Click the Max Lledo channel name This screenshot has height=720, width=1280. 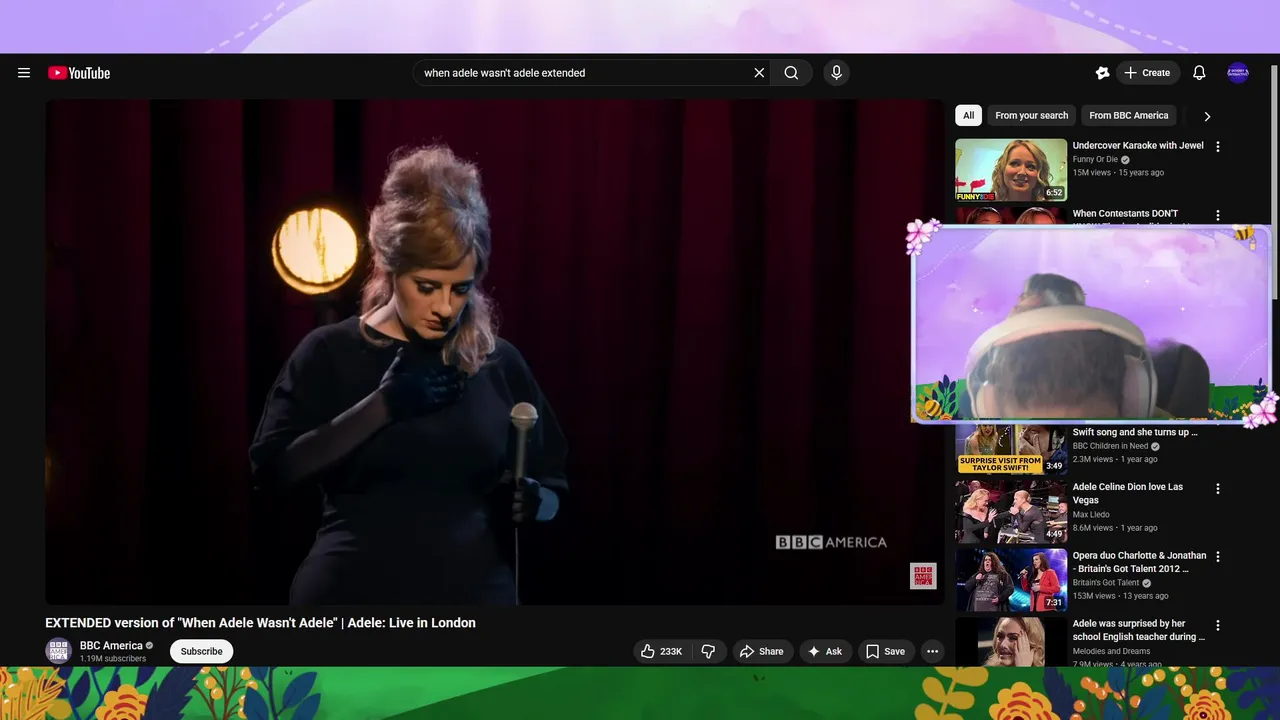pyautogui.click(x=1091, y=515)
